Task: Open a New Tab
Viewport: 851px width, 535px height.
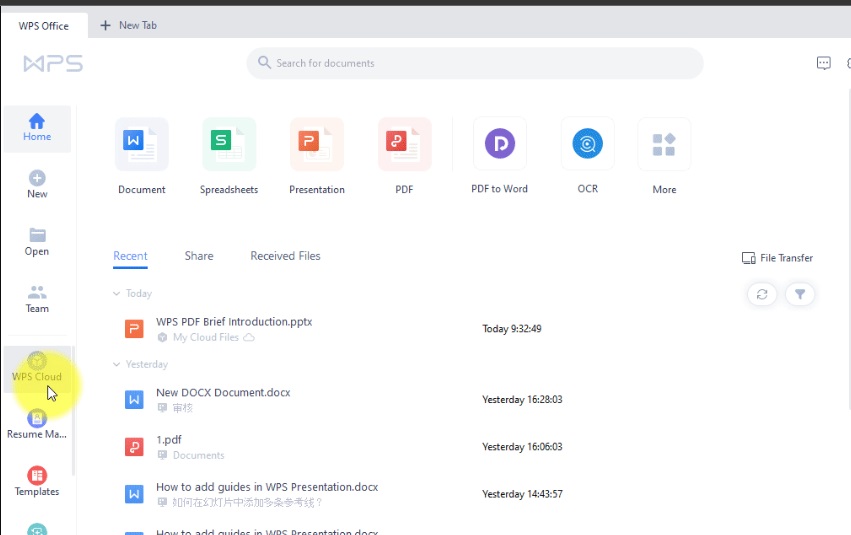Action: coord(129,26)
